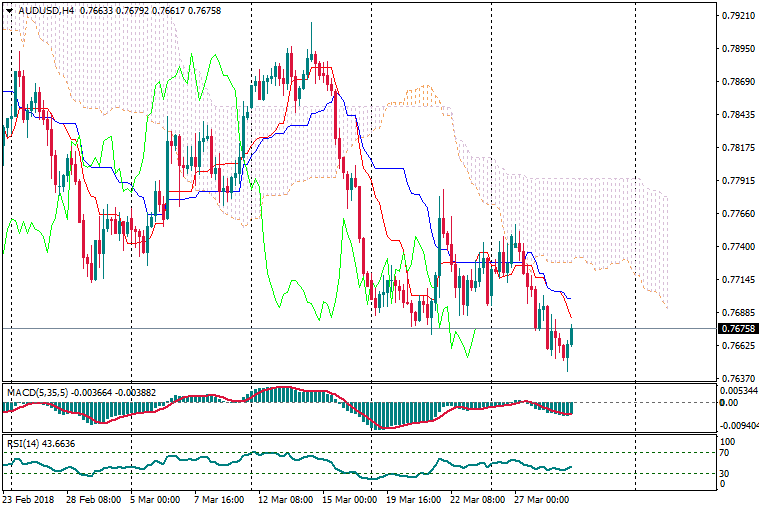
Task: Click the RSI 30 level scale label
Action: 727,474
